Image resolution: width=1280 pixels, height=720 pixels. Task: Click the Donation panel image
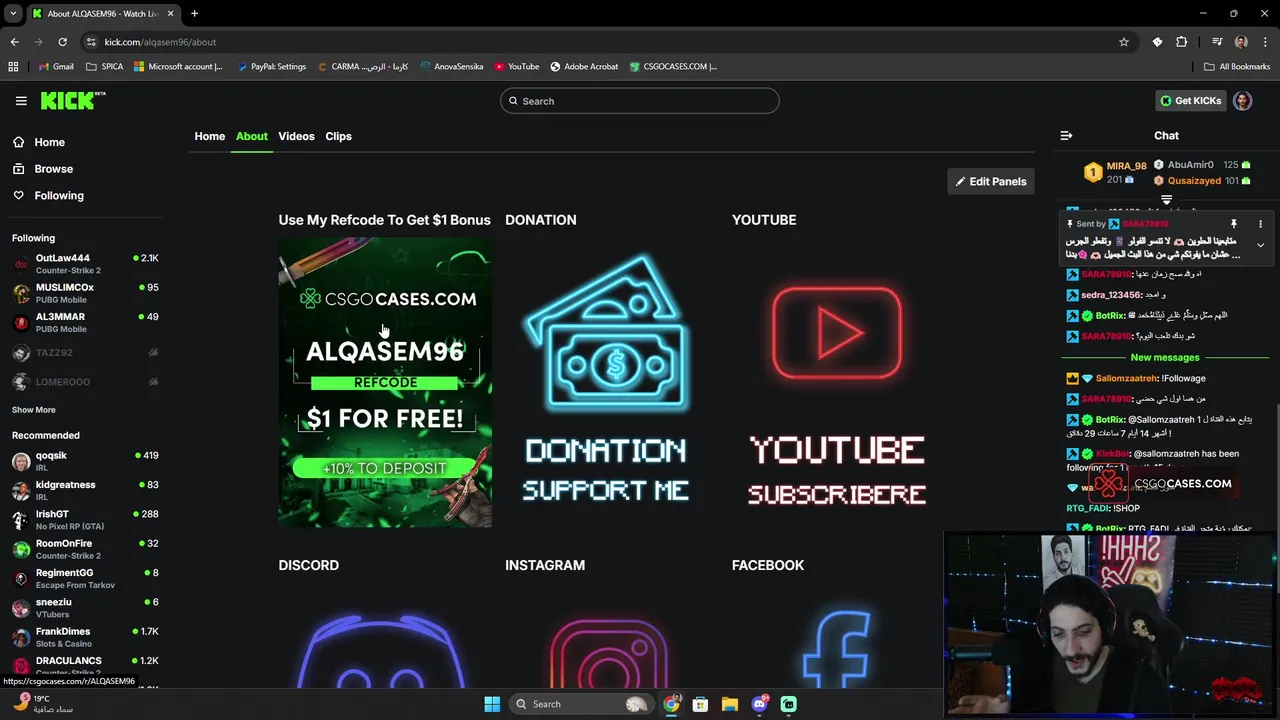pos(610,382)
